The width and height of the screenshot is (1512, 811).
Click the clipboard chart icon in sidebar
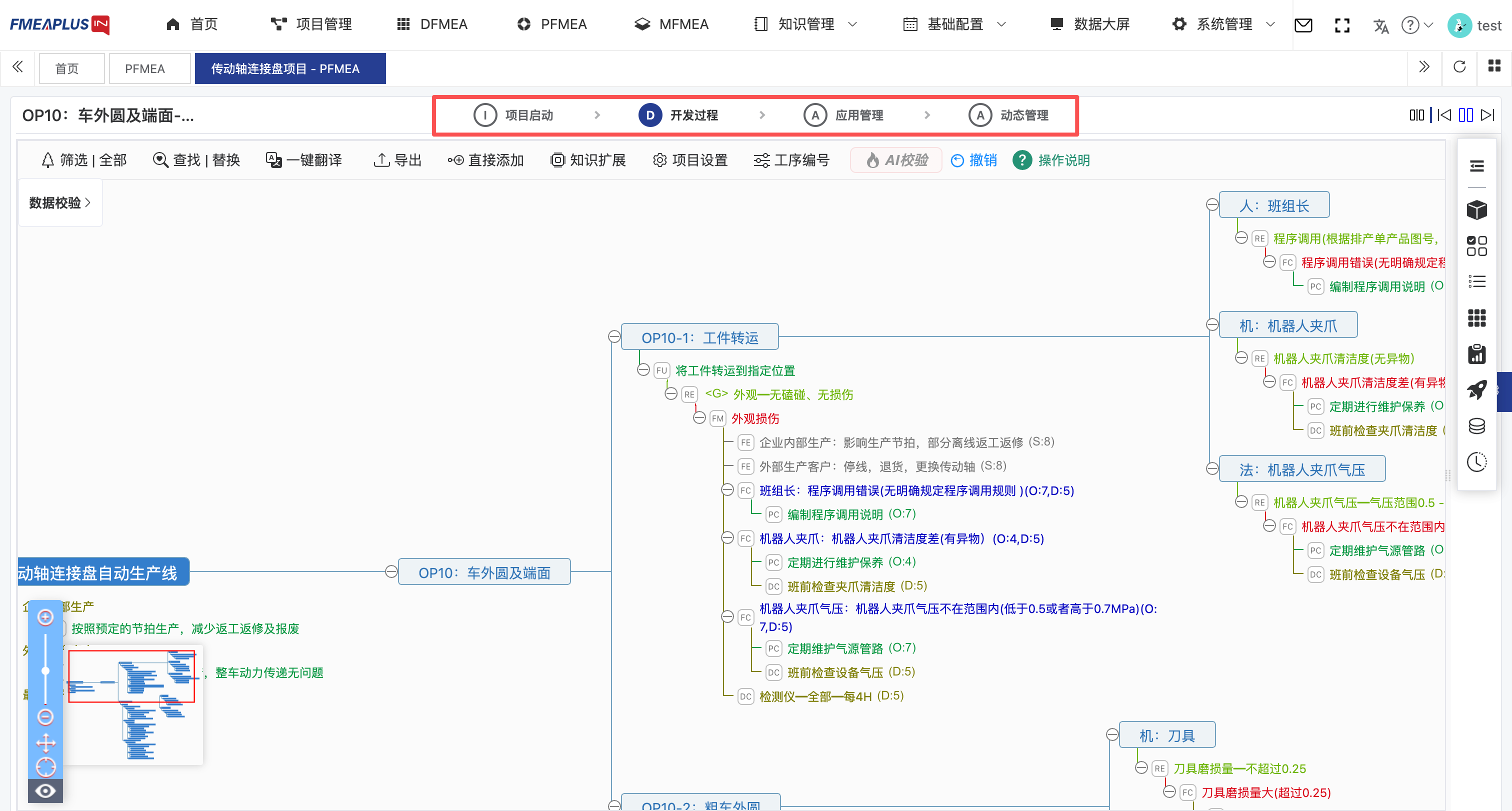1476,354
